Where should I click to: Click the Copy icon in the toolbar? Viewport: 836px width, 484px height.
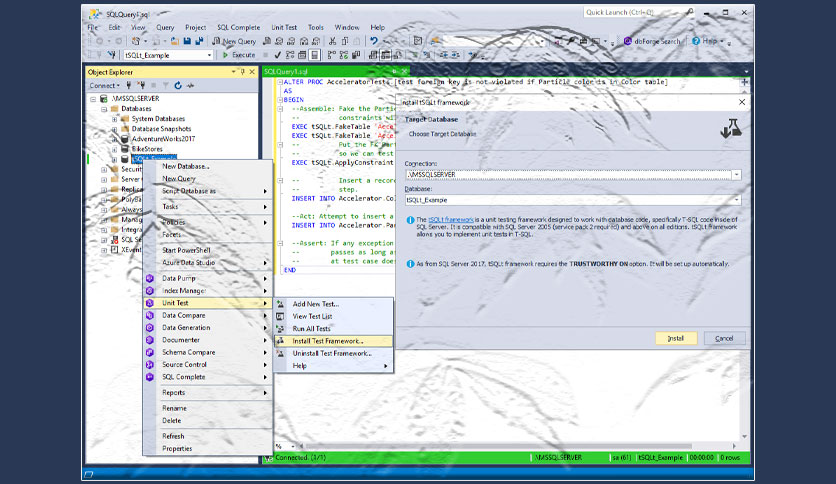pos(344,41)
